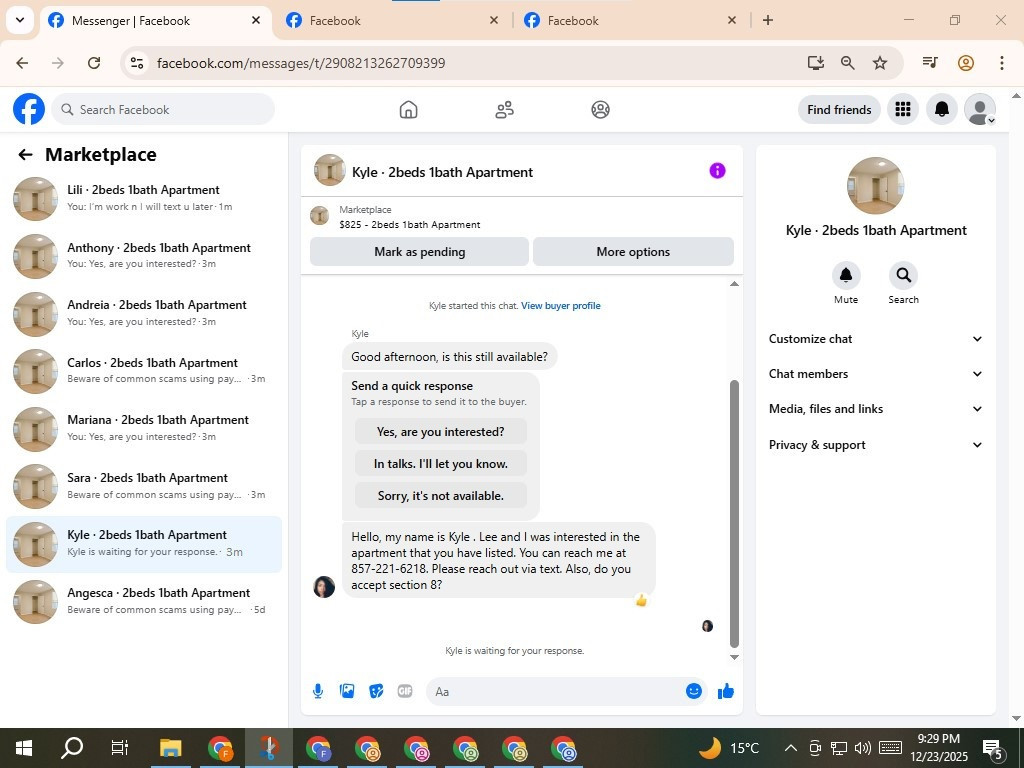Select Kyle apartment conversation
Screen dimensions: 1024x768
pyautogui.click(x=144, y=544)
